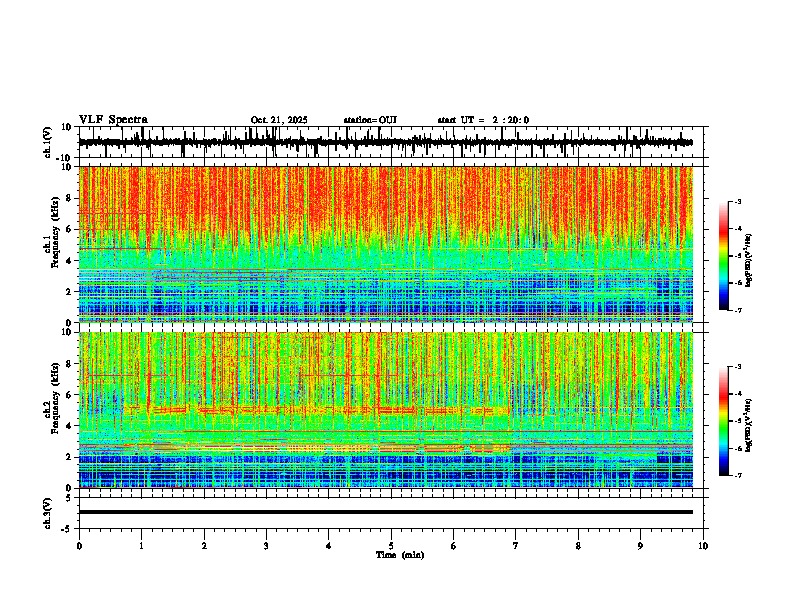Click inside the ch.1 spectrogram panel
This screenshot has width=792, height=612.
click(385, 244)
